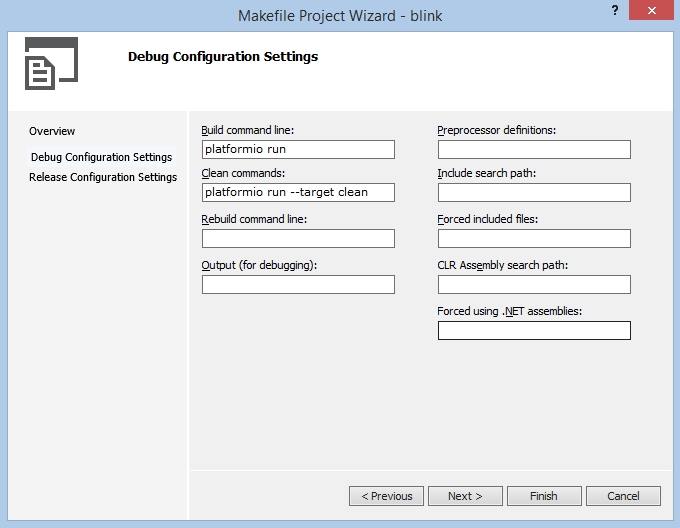The height and width of the screenshot is (528, 680).
Task: Click the 'Preprocessor definitions:' label
Action: point(497,130)
